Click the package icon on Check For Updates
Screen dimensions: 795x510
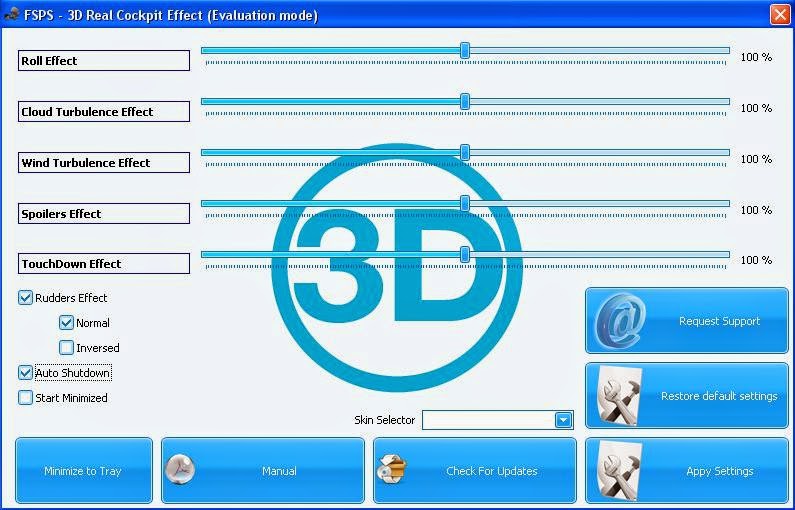point(392,469)
